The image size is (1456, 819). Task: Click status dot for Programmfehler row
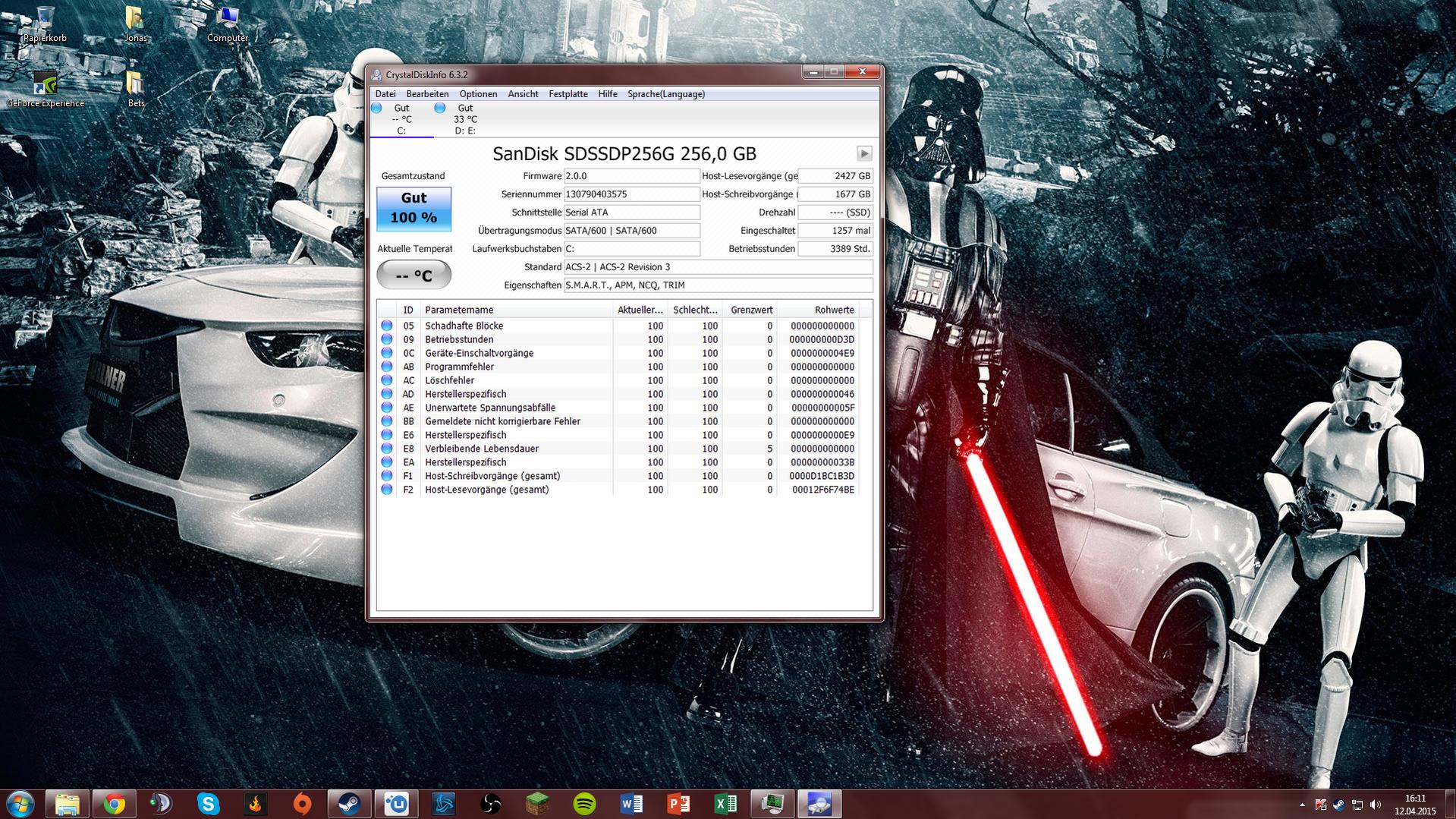click(387, 367)
